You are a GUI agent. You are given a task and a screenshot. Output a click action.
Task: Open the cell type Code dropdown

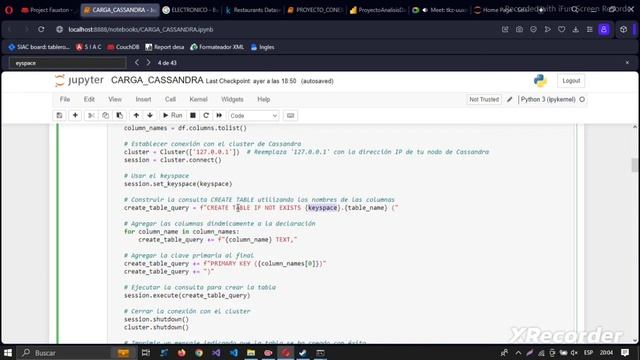click(x=253, y=116)
